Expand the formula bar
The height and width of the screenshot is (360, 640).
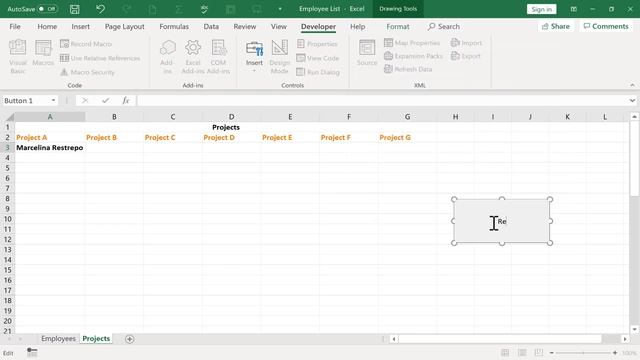click(632, 100)
